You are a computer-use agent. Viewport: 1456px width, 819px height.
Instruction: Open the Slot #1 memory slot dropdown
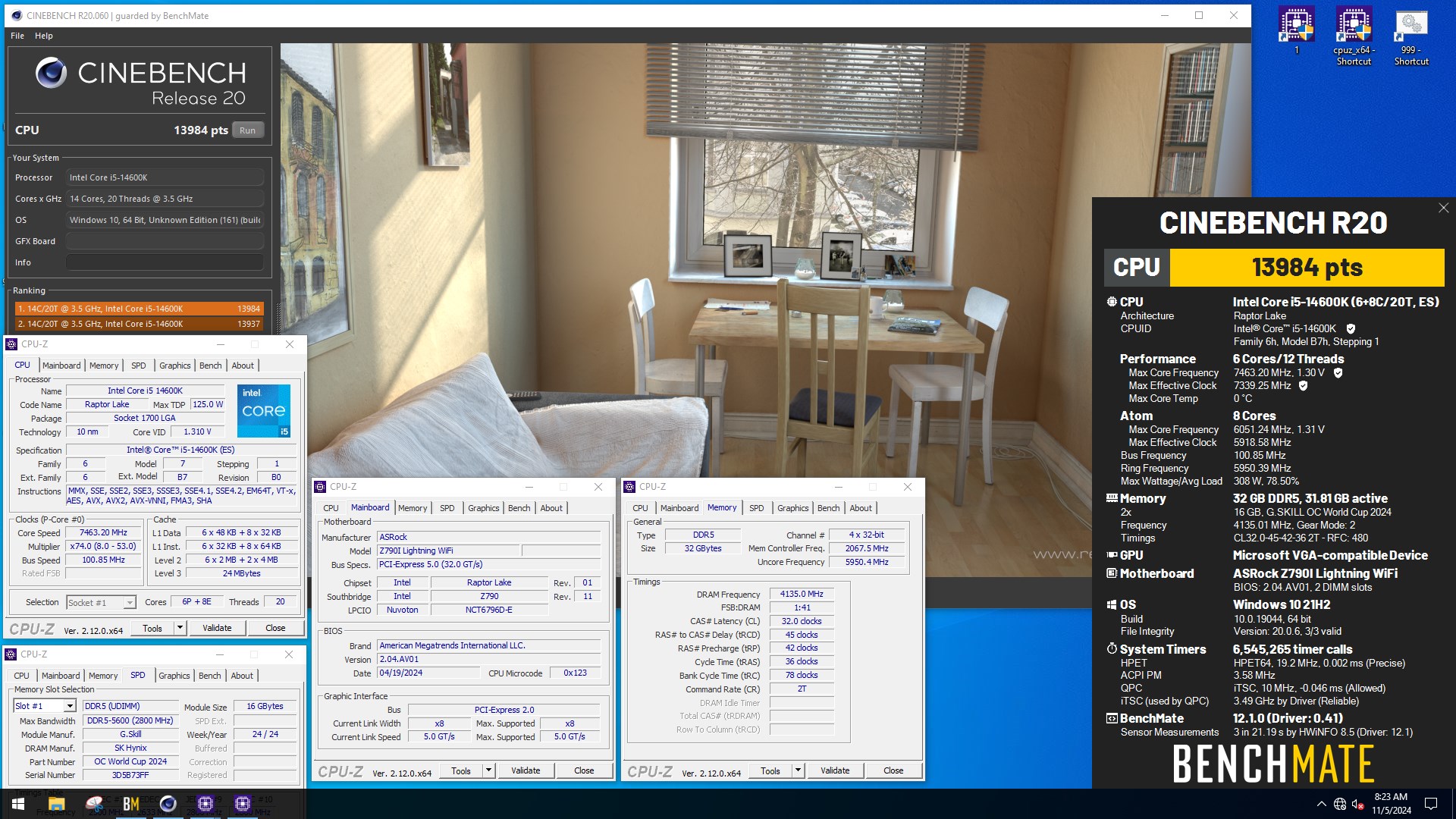[45, 706]
